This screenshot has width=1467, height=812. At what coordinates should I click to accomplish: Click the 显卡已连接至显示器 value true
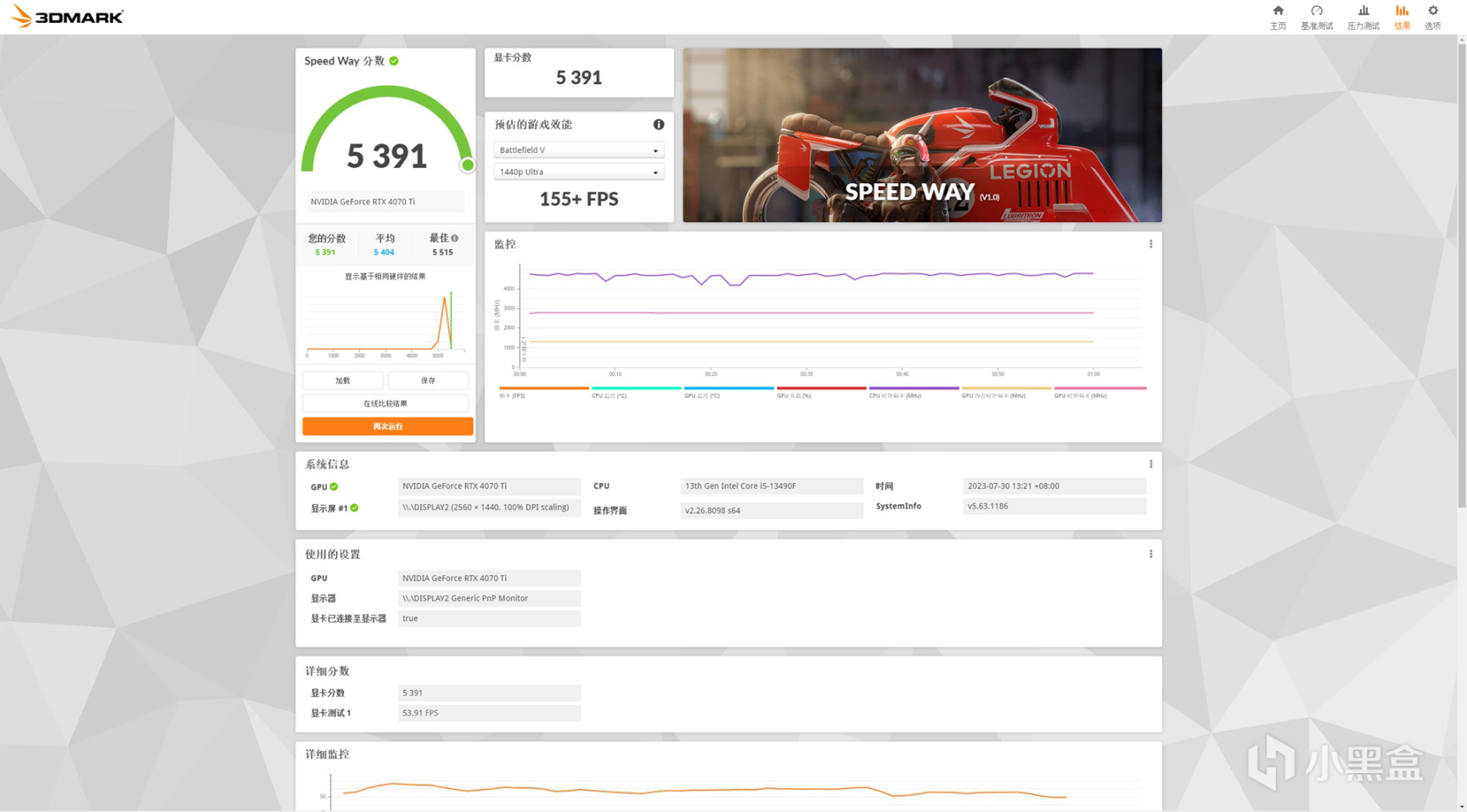tap(489, 619)
